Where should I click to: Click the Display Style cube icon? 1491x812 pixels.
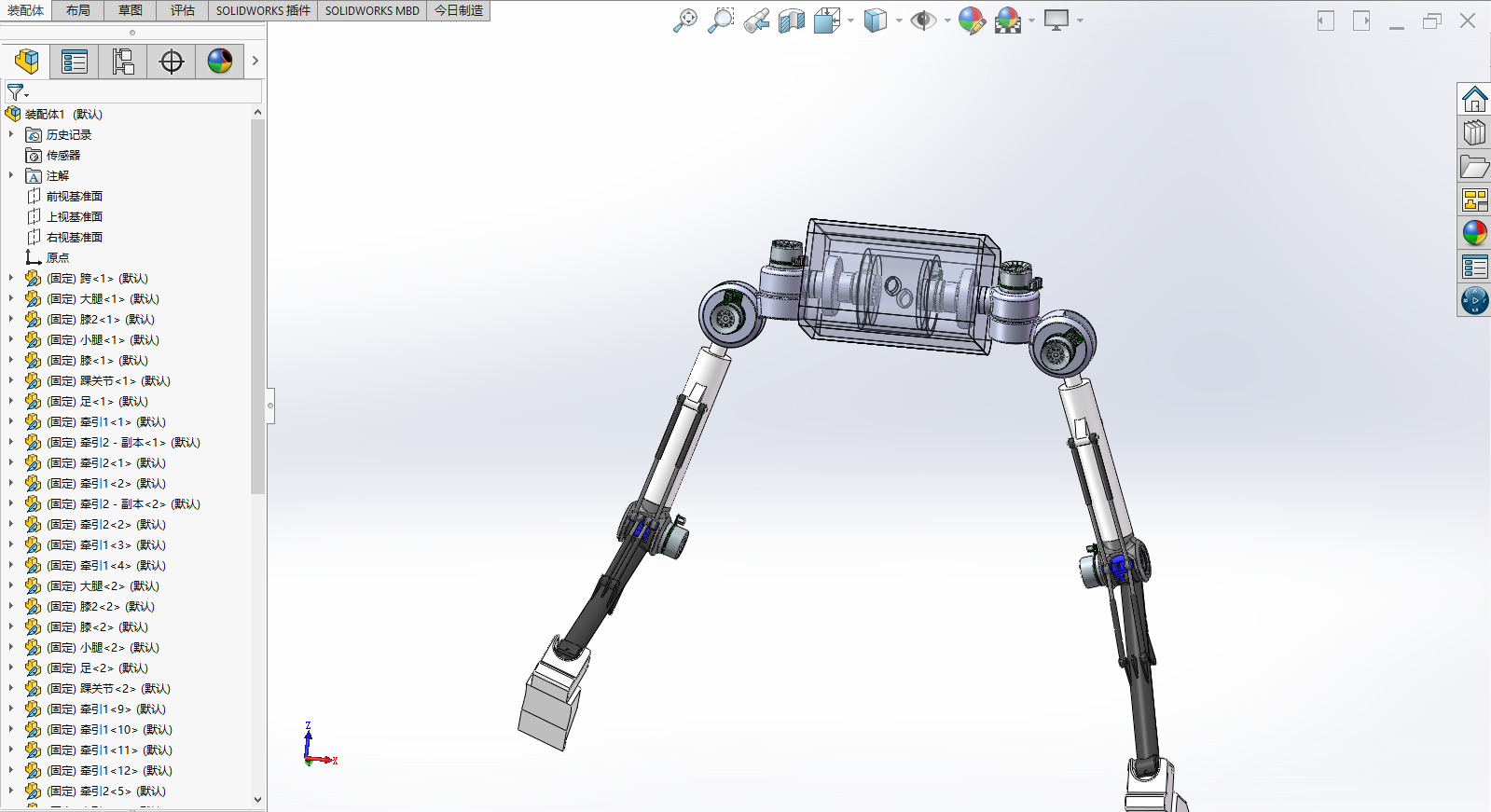pos(875,21)
